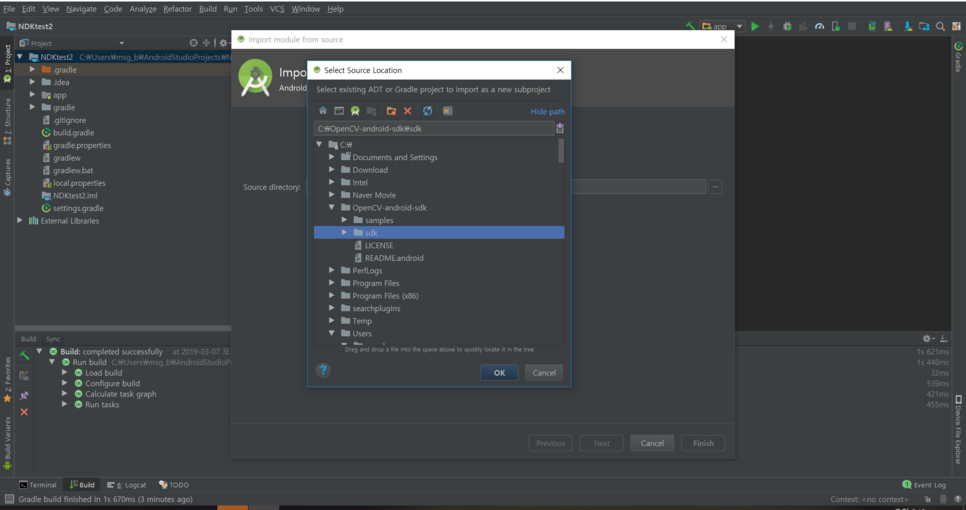This screenshot has width=966, height=510.
Task: Click the green Run app triangle icon
Action: click(755, 26)
